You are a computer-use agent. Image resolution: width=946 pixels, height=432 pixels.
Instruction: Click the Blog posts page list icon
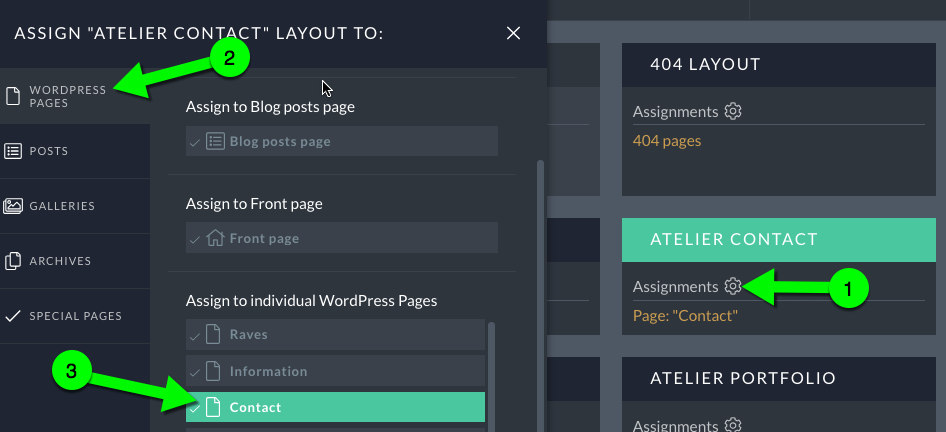pos(215,141)
